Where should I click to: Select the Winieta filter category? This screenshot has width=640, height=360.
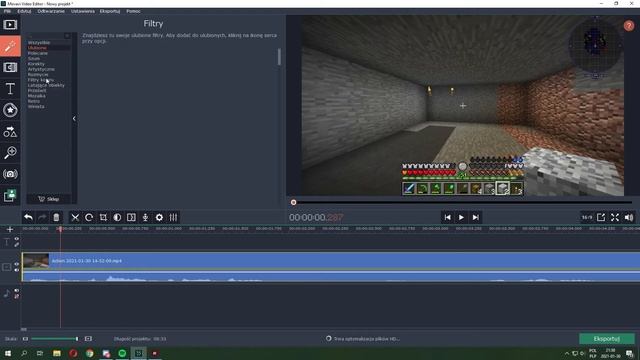pyautogui.click(x=36, y=107)
